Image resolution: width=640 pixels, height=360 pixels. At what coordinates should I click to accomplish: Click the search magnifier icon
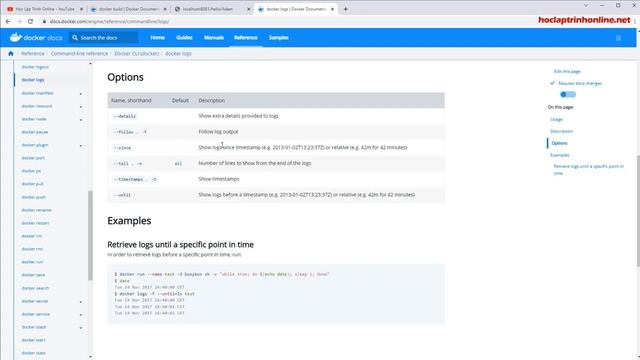coord(75,38)
